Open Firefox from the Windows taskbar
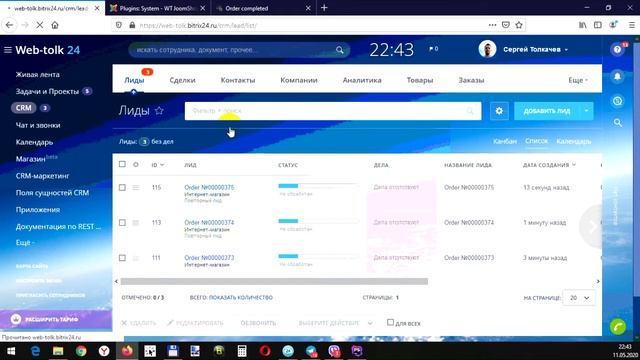 click(127, 351)
